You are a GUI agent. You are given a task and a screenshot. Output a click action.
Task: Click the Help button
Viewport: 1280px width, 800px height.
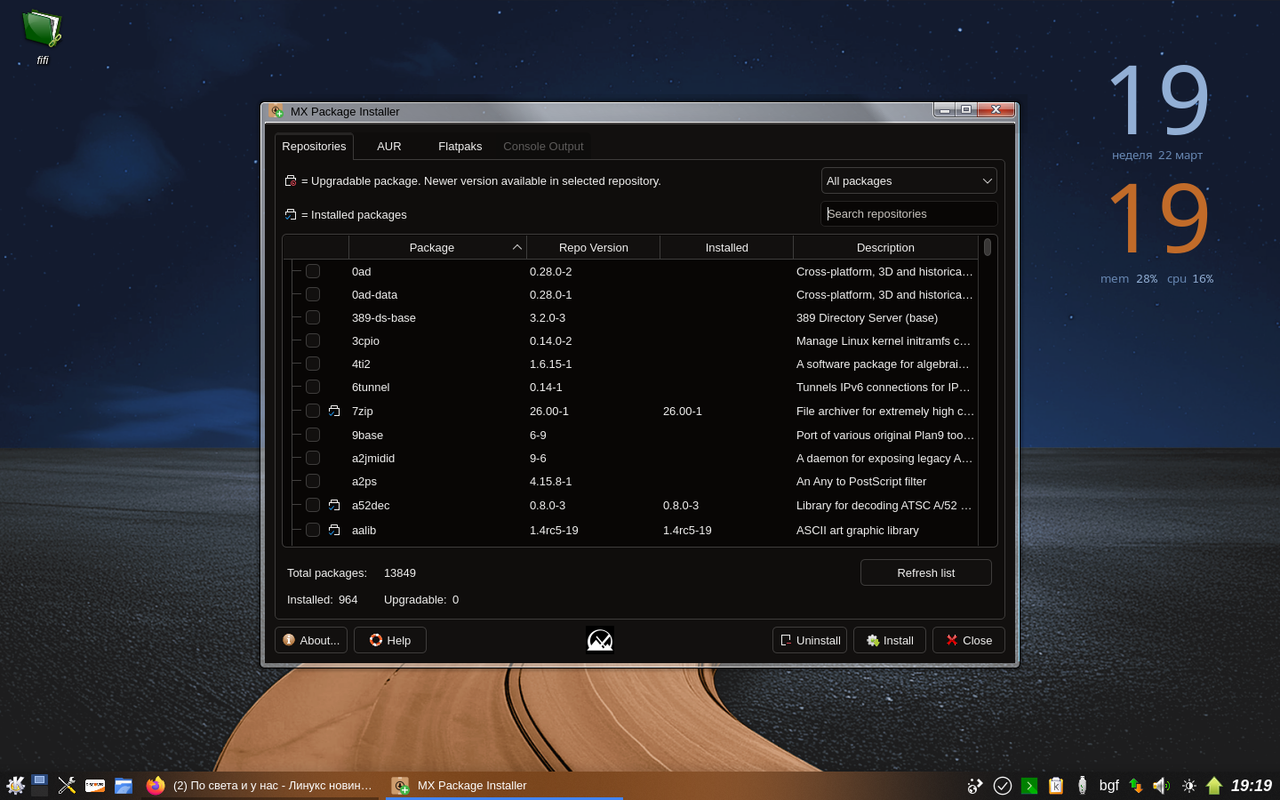(390, 640)
